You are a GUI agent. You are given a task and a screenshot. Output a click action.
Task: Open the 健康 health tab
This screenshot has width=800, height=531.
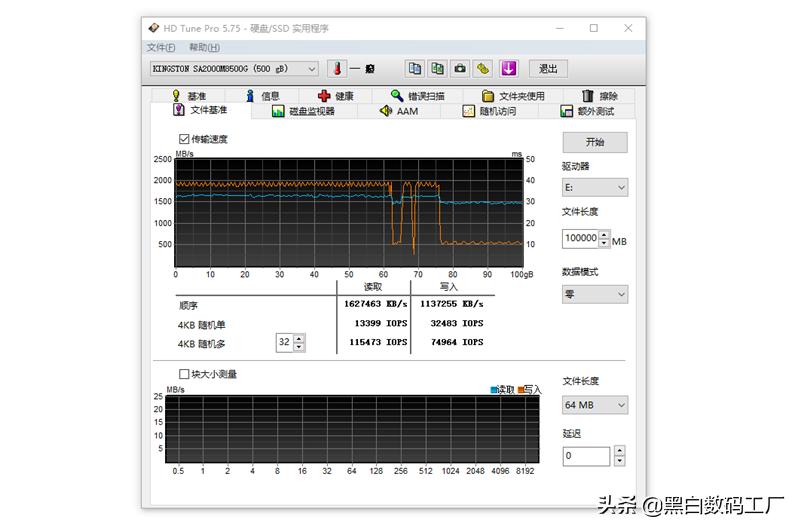[x=336, y=96]
